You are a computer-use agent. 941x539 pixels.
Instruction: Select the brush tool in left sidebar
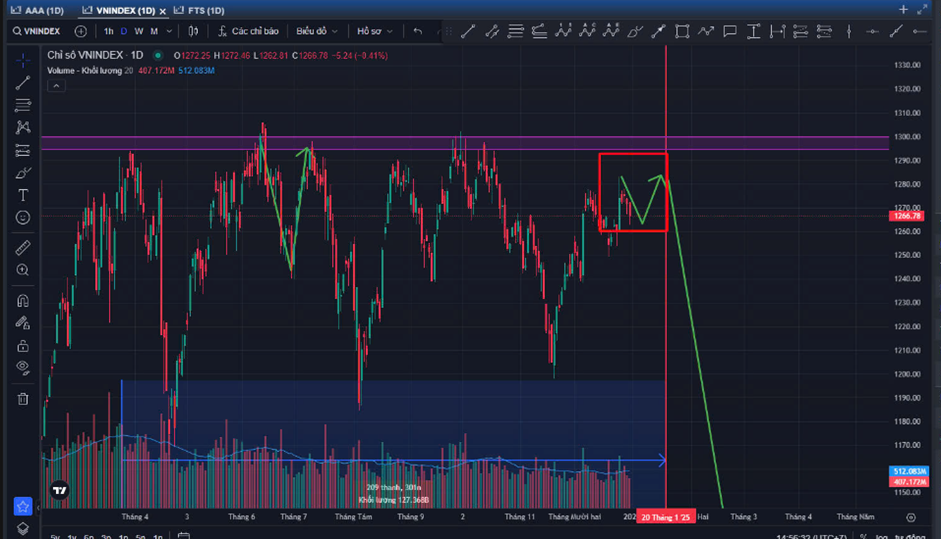[23, 173]
